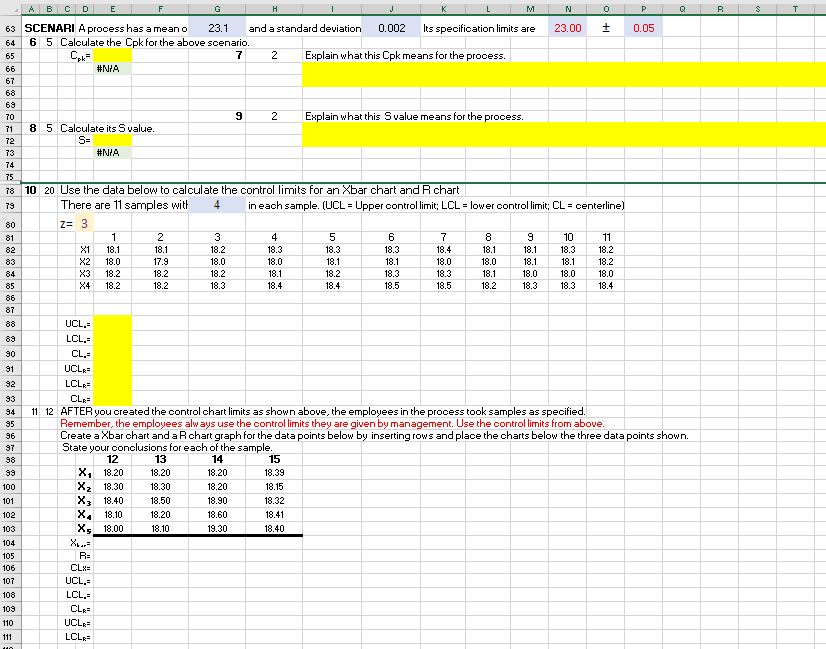Select the #N/A cell below Cpk
This screenshot has width=826, height=649.
pyautogui.click(x=111, y=68)
